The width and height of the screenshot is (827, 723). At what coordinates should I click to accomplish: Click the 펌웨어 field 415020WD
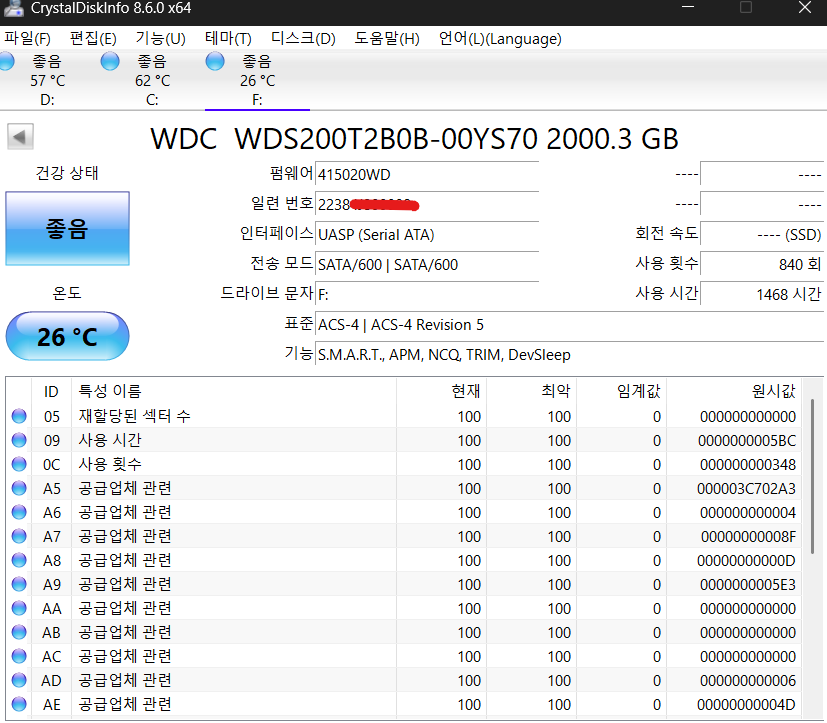click(x=427, y=175)
